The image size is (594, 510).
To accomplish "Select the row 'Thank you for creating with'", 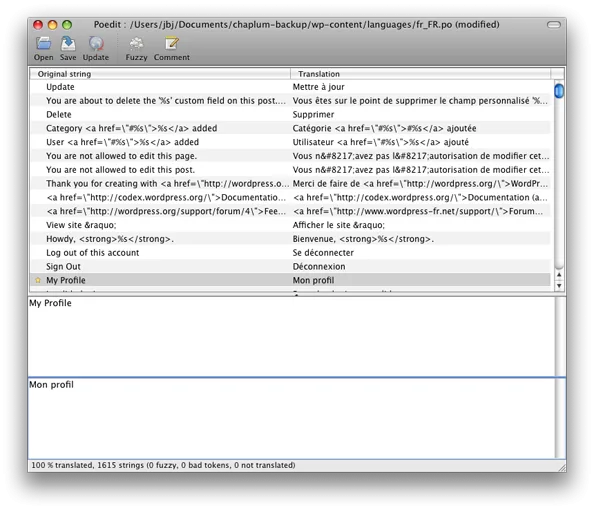I will [290, 184].
